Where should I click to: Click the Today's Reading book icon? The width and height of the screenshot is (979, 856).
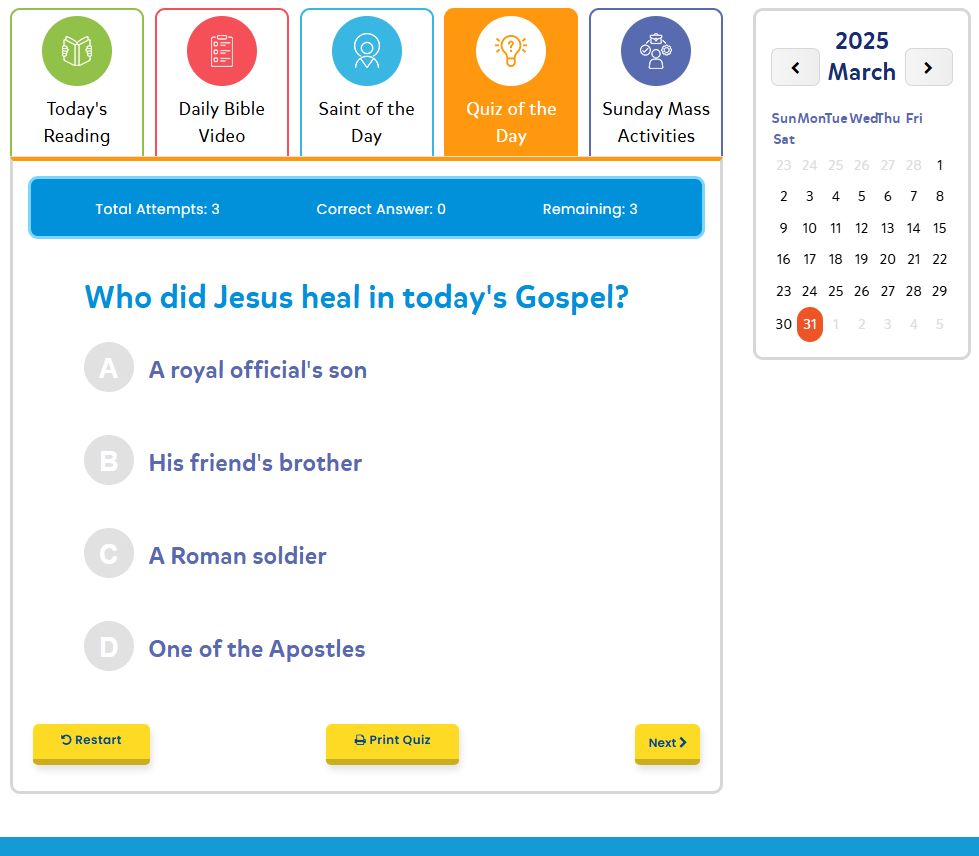click(77, 51)
